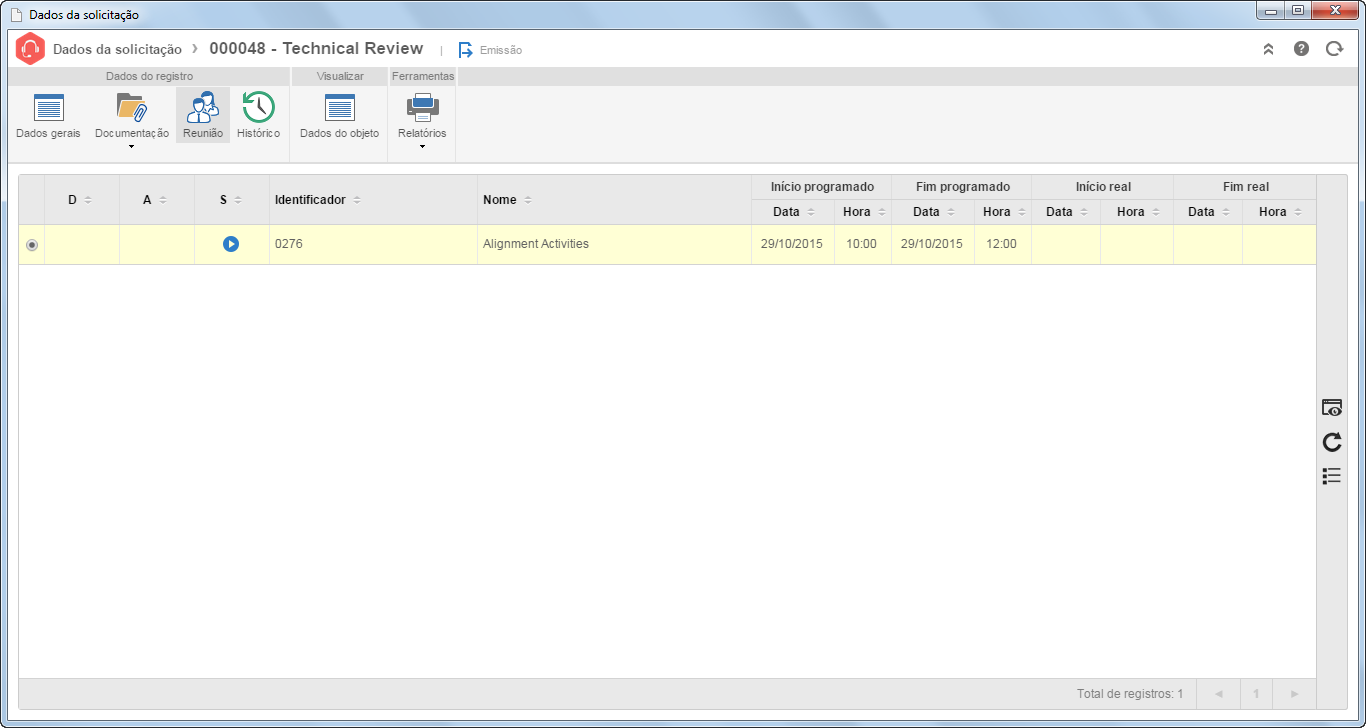Click the Emissão status icon

tap(465, 49)
